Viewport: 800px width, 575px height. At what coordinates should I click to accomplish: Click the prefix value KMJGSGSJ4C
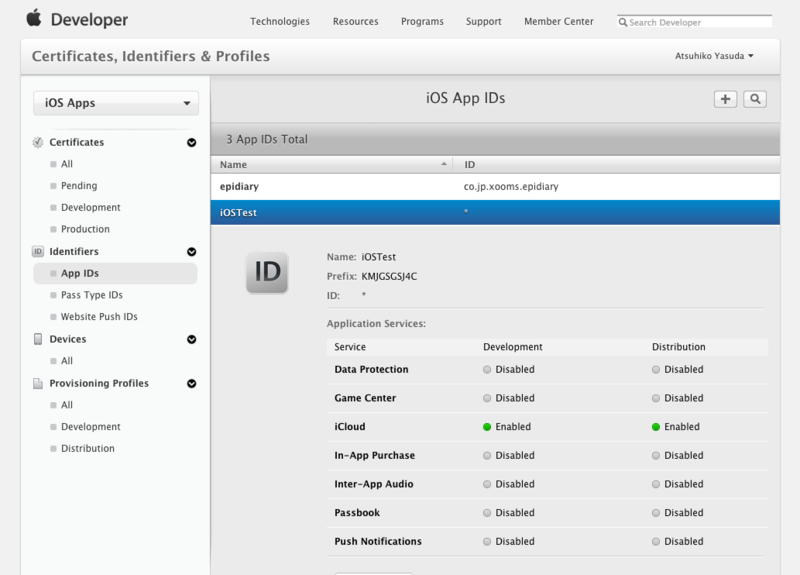[x=389, y=277]
